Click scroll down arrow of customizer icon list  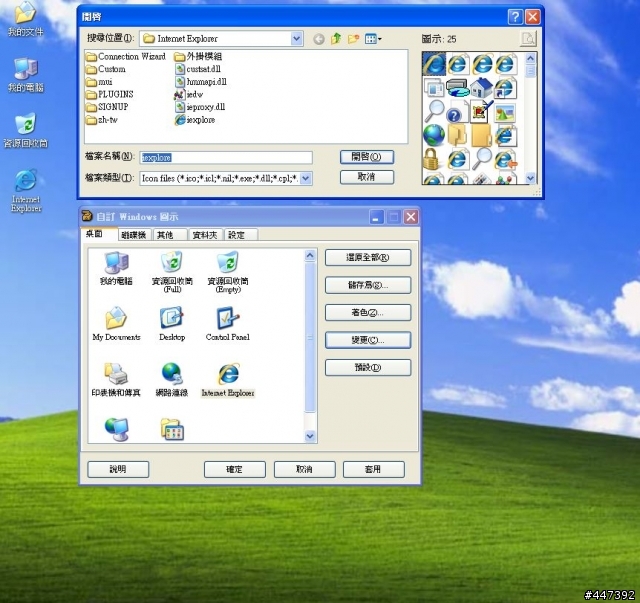click(310, 436)
